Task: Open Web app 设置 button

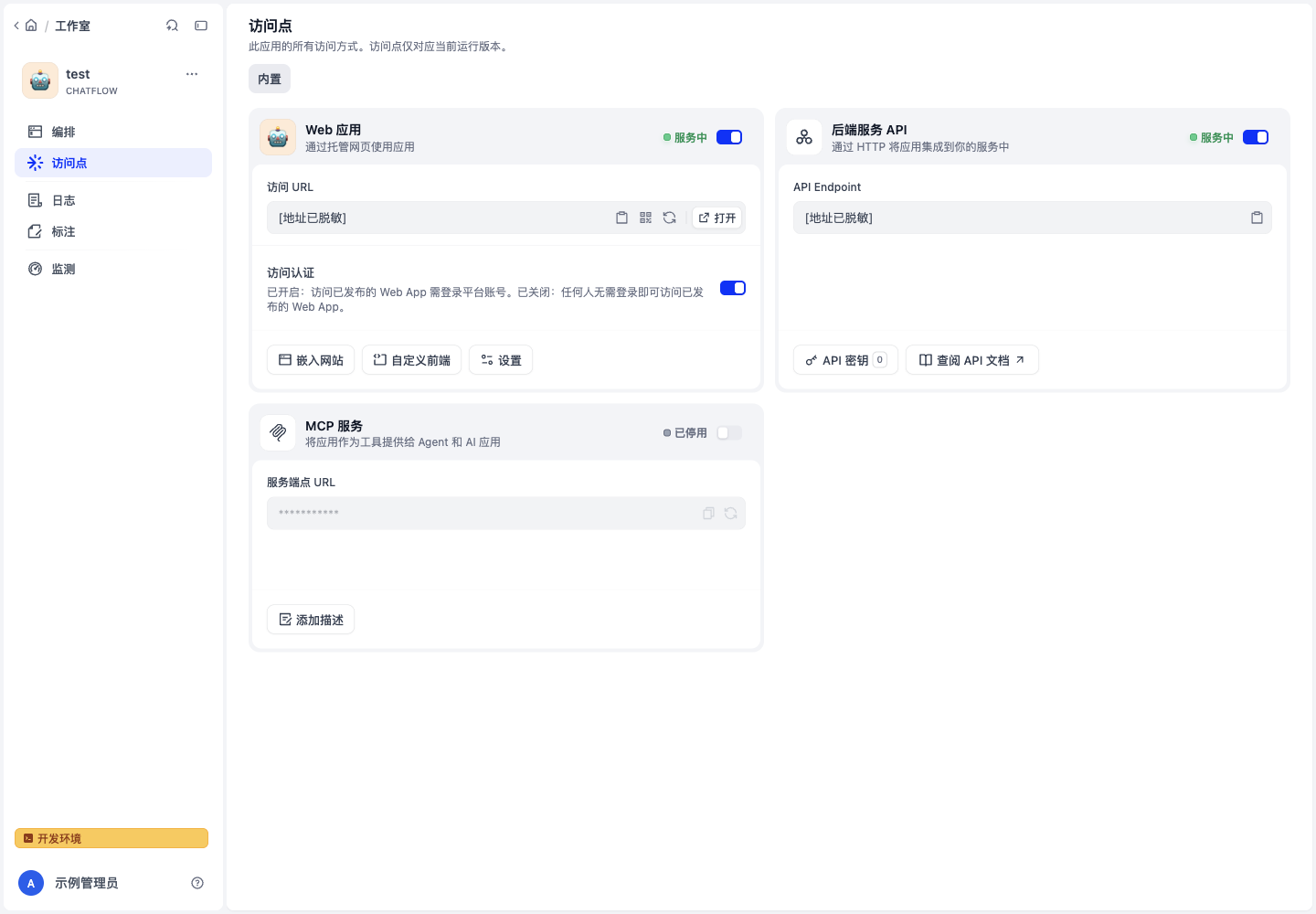Action: 501,360
